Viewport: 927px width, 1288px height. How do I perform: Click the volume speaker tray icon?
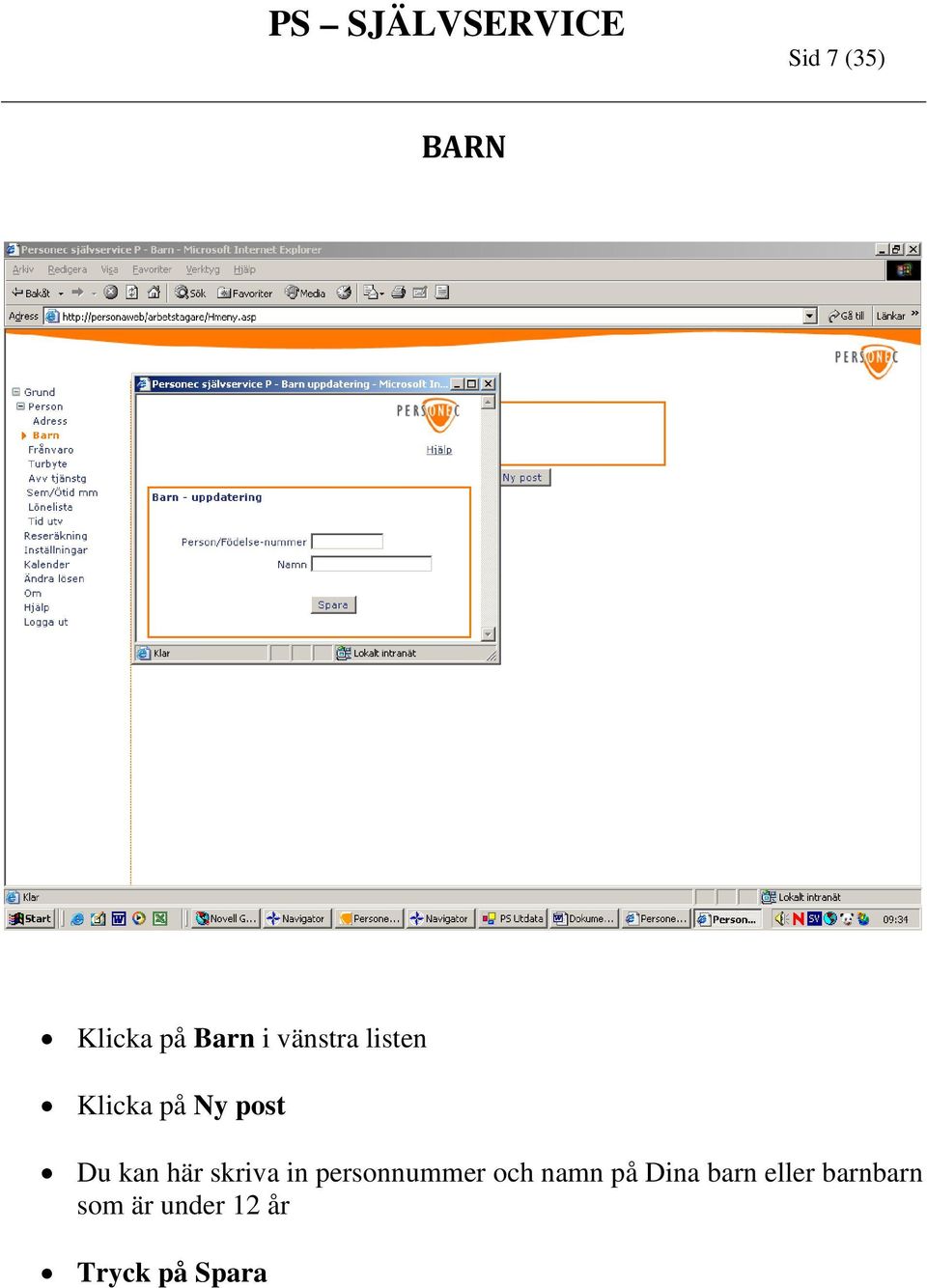pos(781,918)
